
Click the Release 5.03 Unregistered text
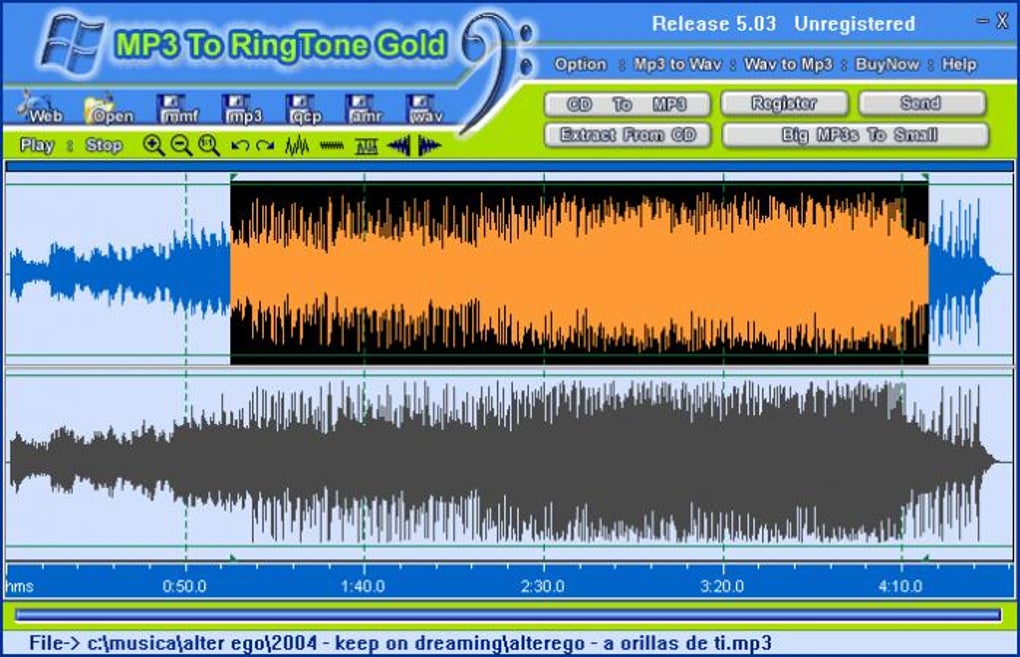point(783,24)
